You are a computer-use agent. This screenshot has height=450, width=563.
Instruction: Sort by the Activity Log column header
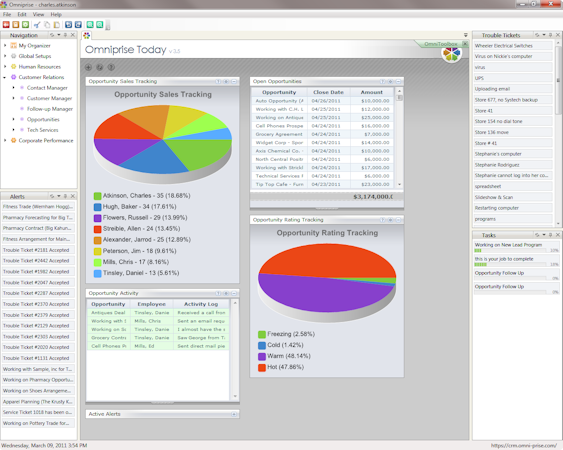tap(201, 304)
